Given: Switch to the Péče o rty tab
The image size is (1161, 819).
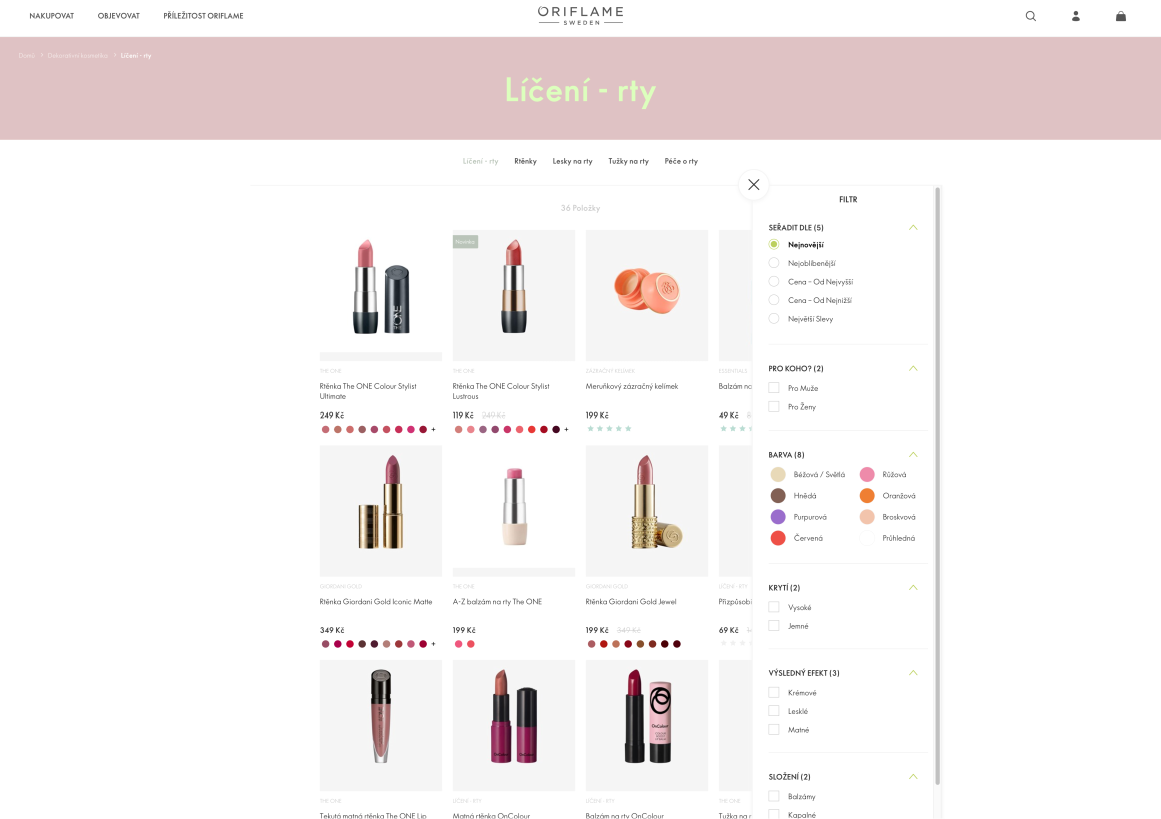Looking at the screenshot, I should (x=681, y=161).
